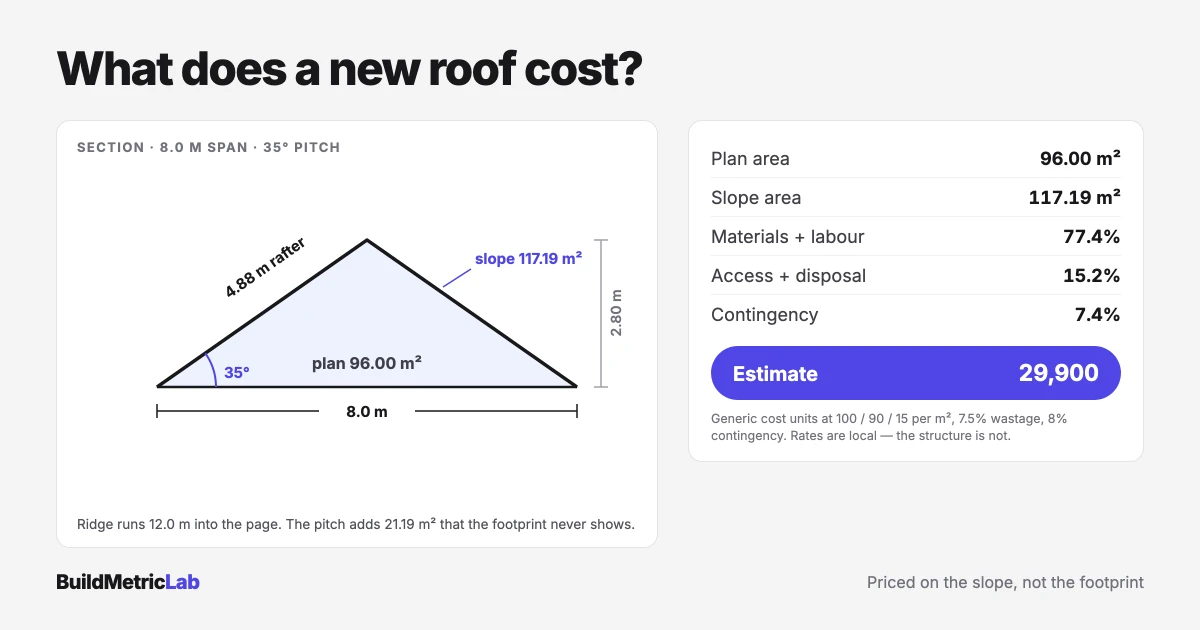Click the BuildMetricLab logo

click(128, 582)
